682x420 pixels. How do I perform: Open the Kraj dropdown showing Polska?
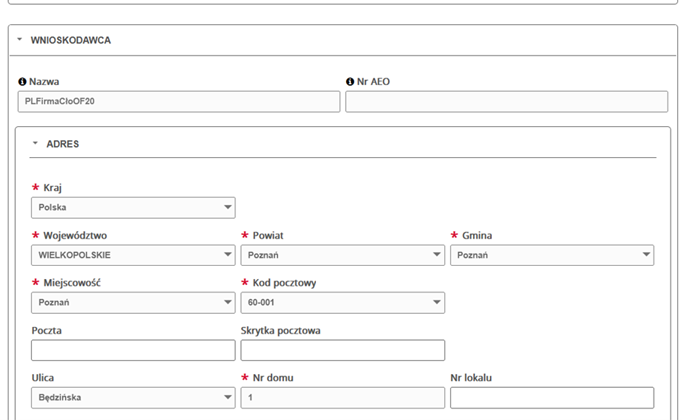133,207
